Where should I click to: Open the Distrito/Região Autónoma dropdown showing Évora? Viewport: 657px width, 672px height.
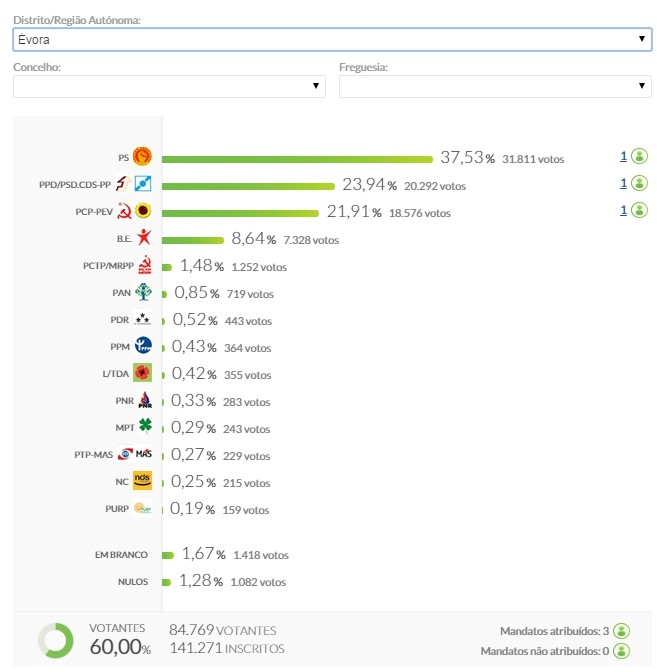[332, 39]
